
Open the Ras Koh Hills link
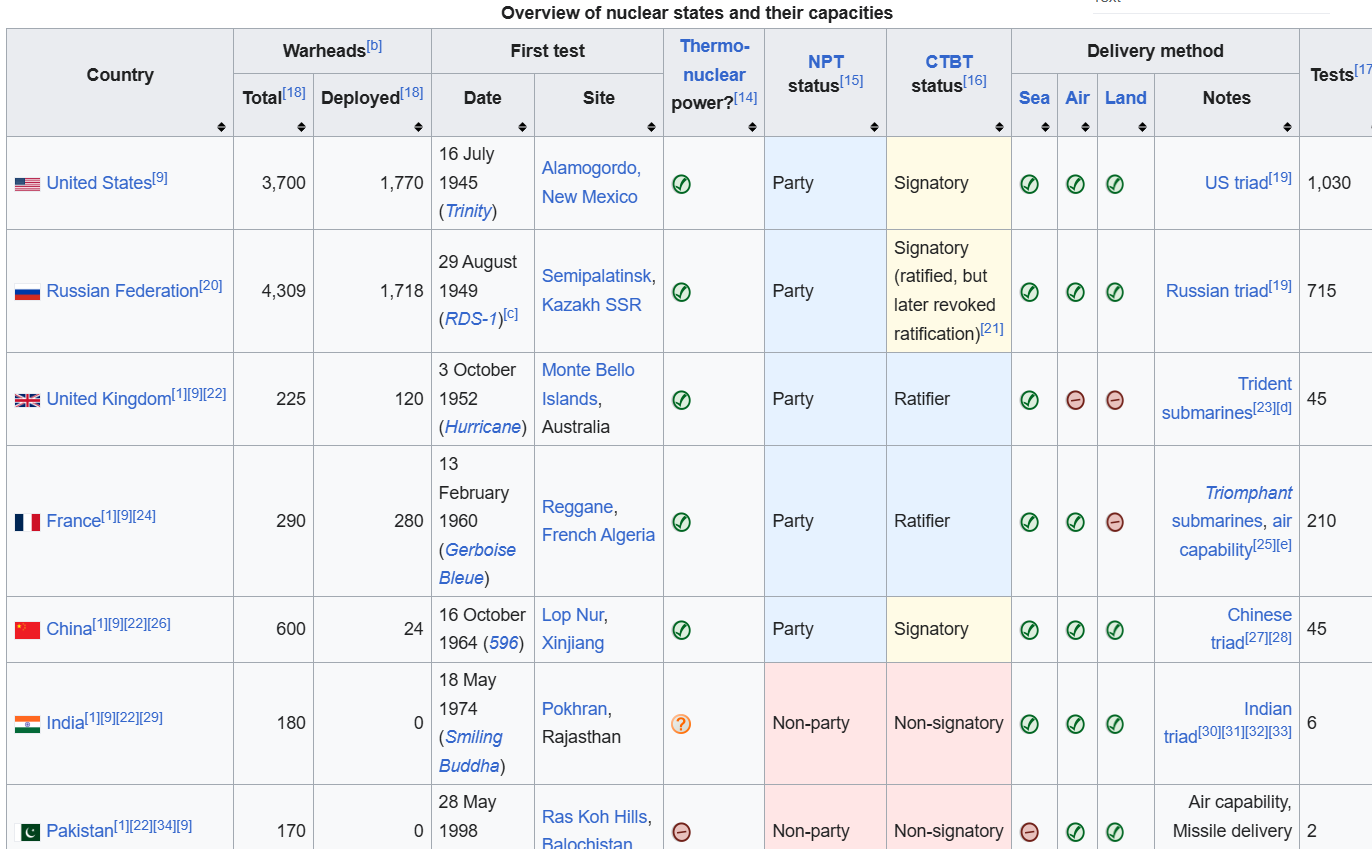click(x=595, y=817)
